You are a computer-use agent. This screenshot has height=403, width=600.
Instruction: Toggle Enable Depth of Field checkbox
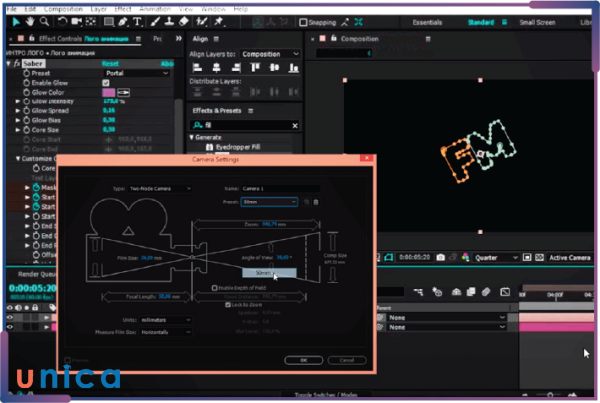click(214, 287)
